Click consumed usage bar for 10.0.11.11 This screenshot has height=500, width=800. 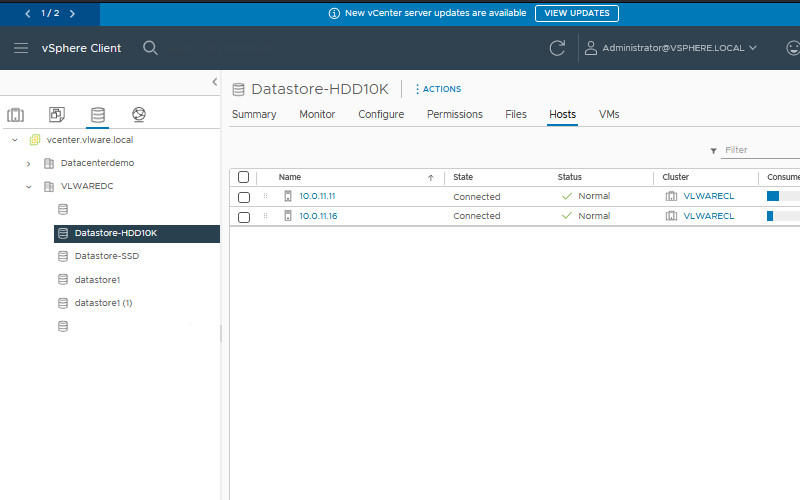(783, 196)
